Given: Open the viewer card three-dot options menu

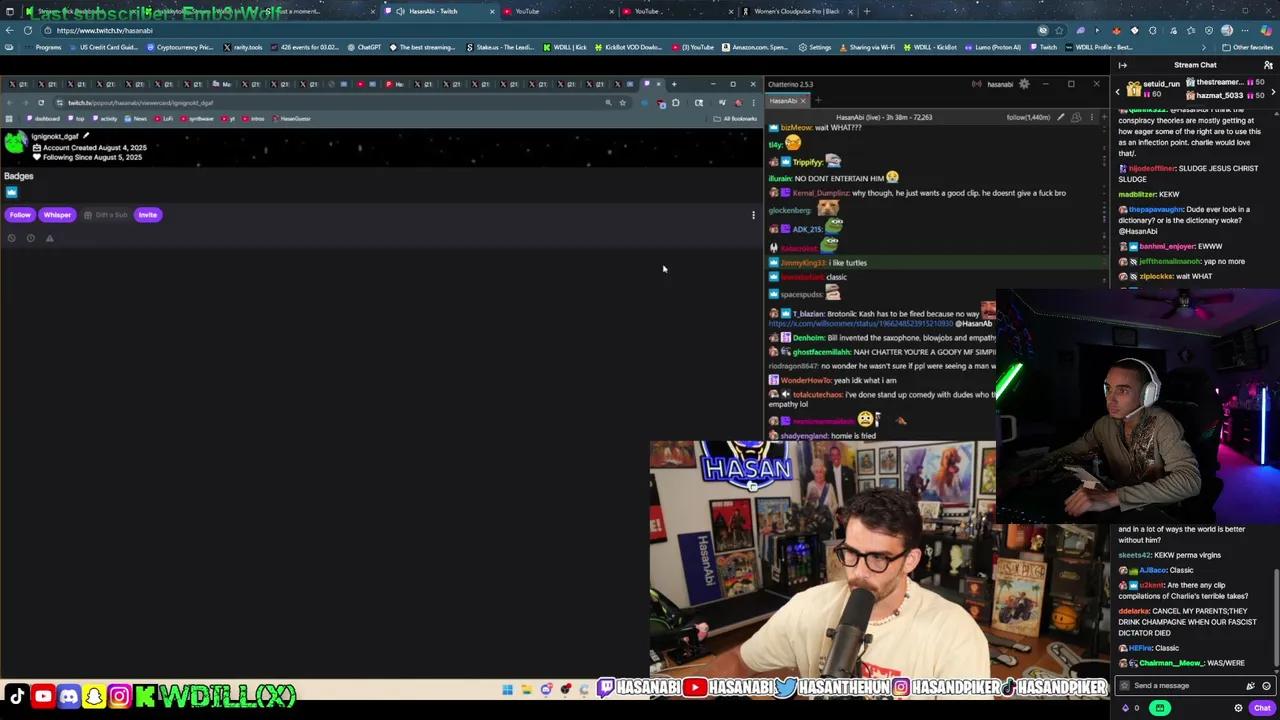Looking at the screenshot, I should (753, 215).
